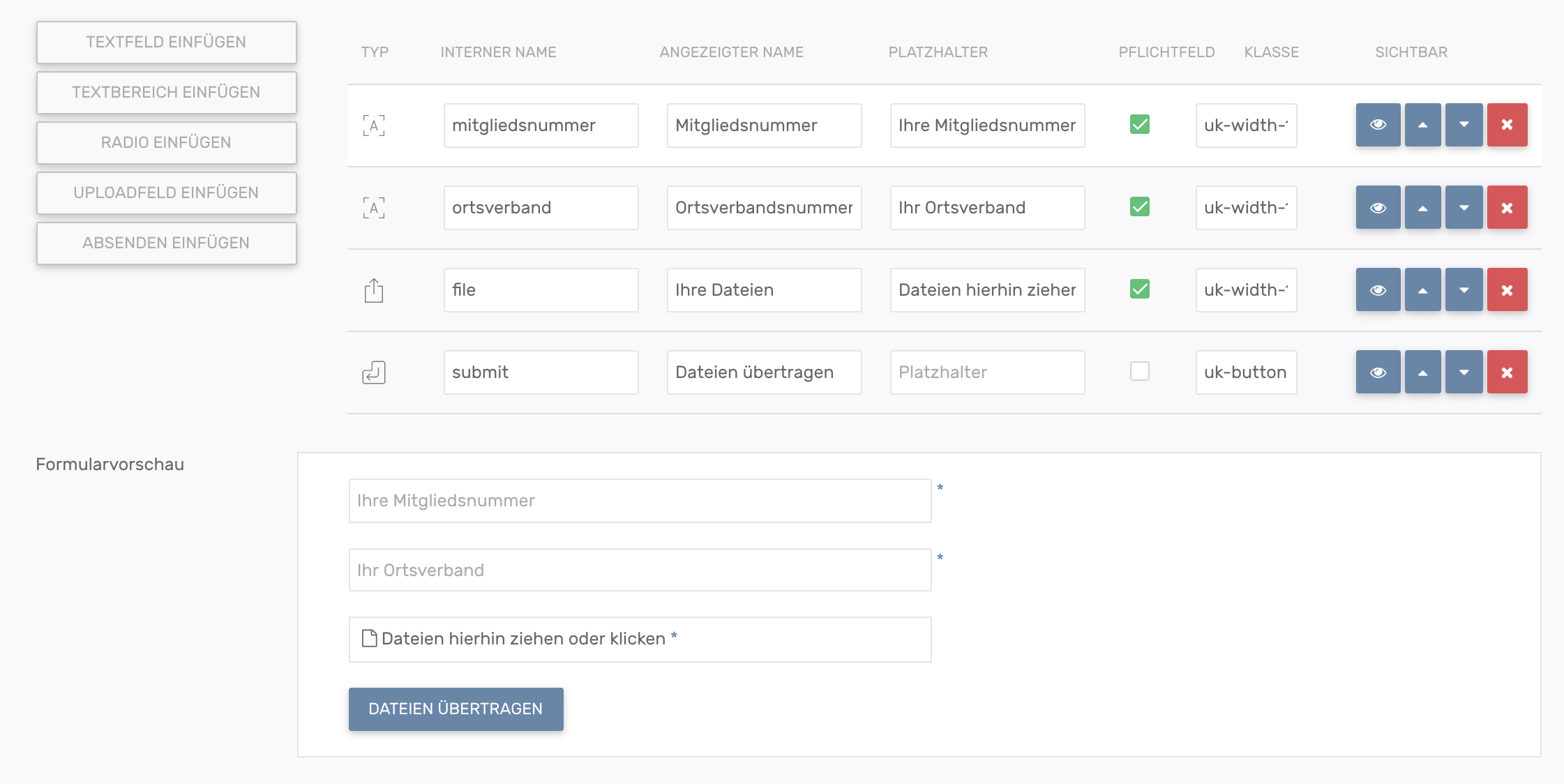Toggle the eye icon for the submit row
Screen dimensions: 1564x784
click(1378, 372)
